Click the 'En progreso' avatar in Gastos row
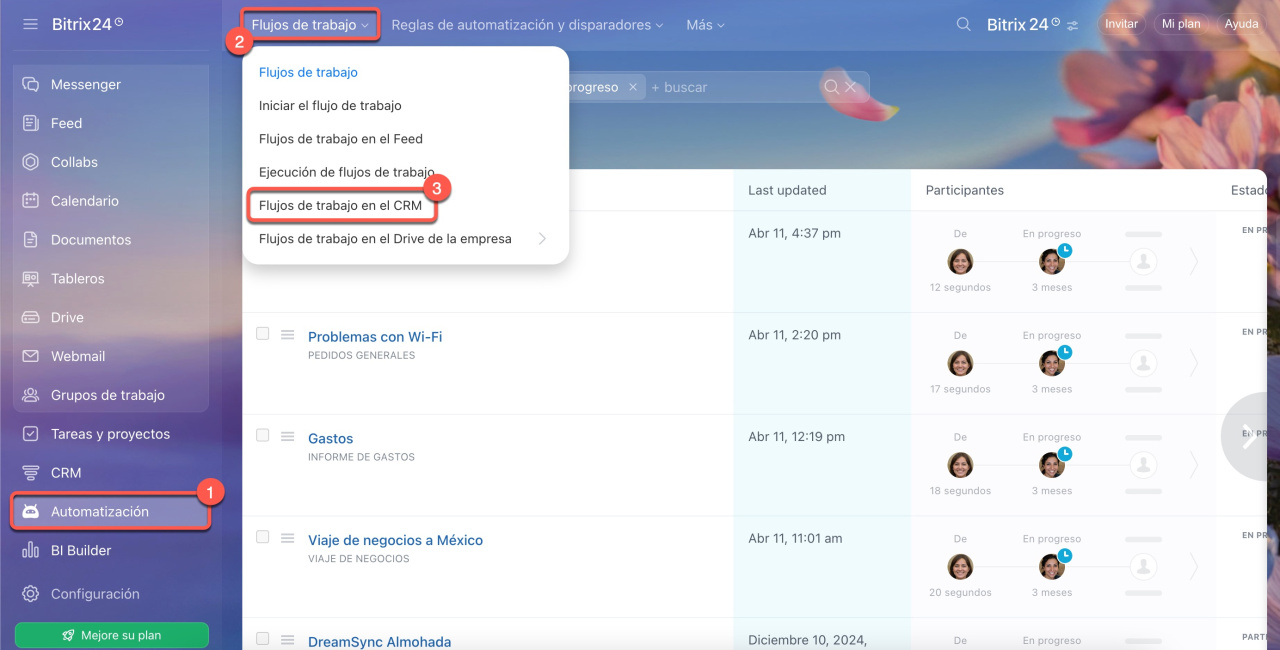Screen dimensions: 1280x650 1051,465
